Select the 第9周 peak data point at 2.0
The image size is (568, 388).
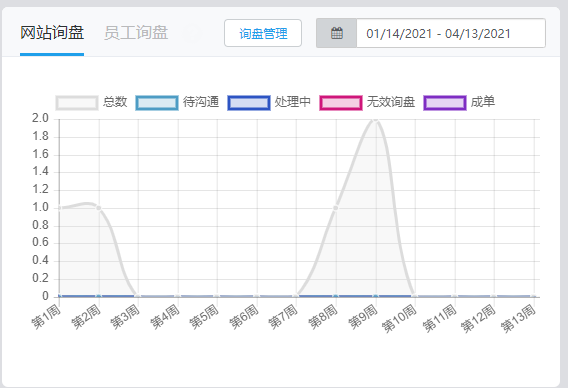(x=375, y=119)
